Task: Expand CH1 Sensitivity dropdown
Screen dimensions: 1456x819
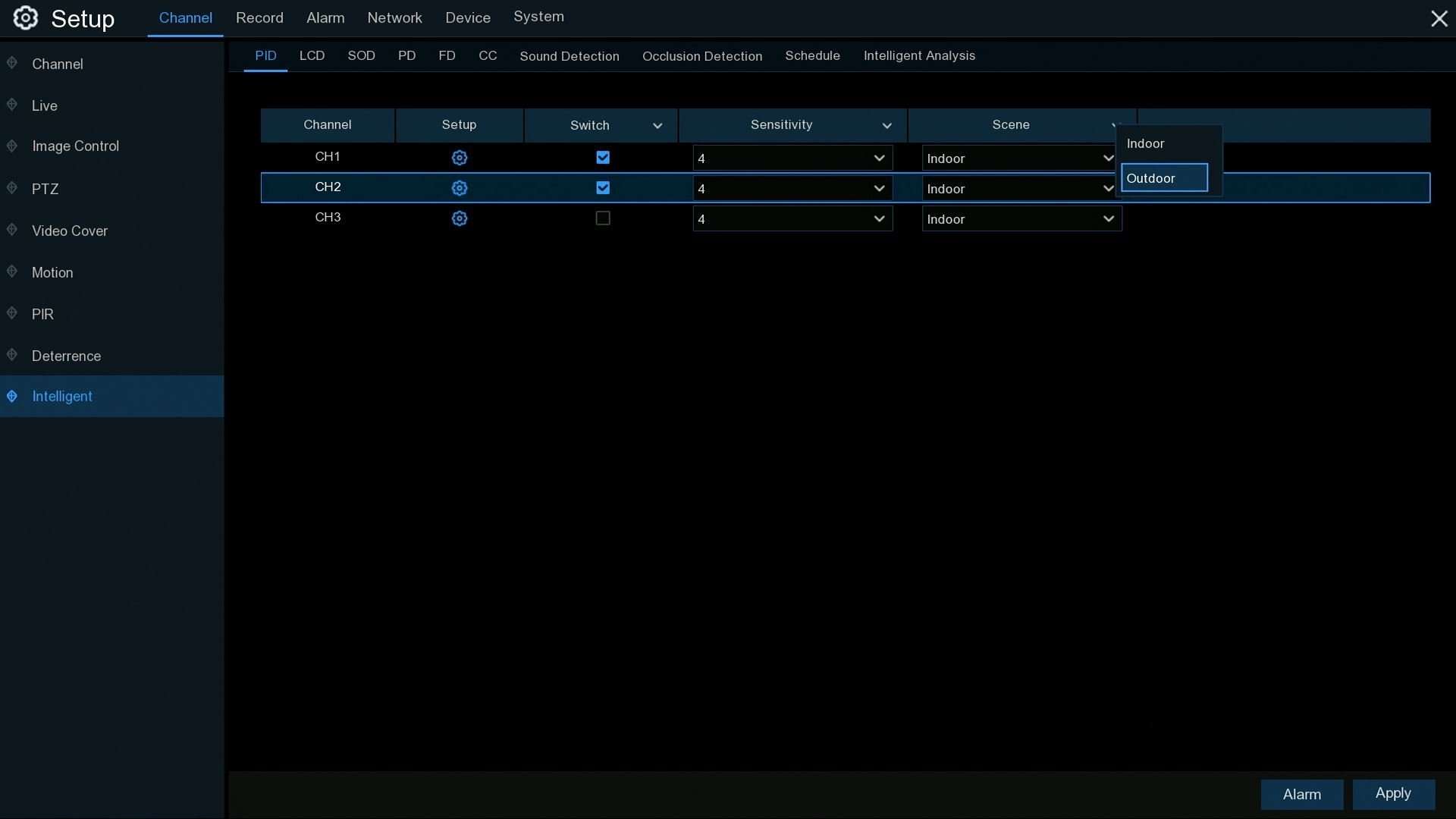Action: (x=792, y=158)
